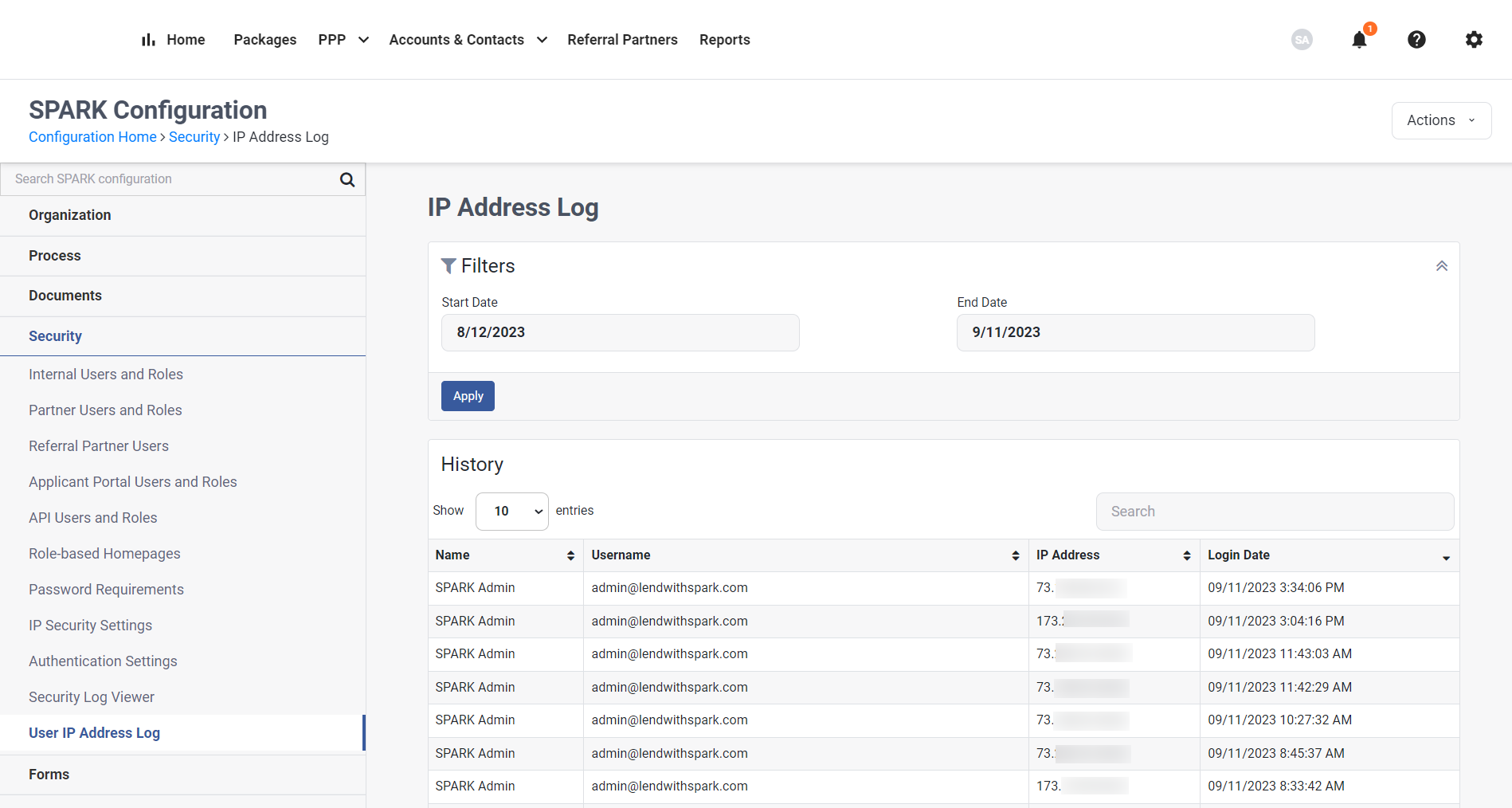Open Authentication Settings
1512x808 pixels.
(x=103, y=661)
